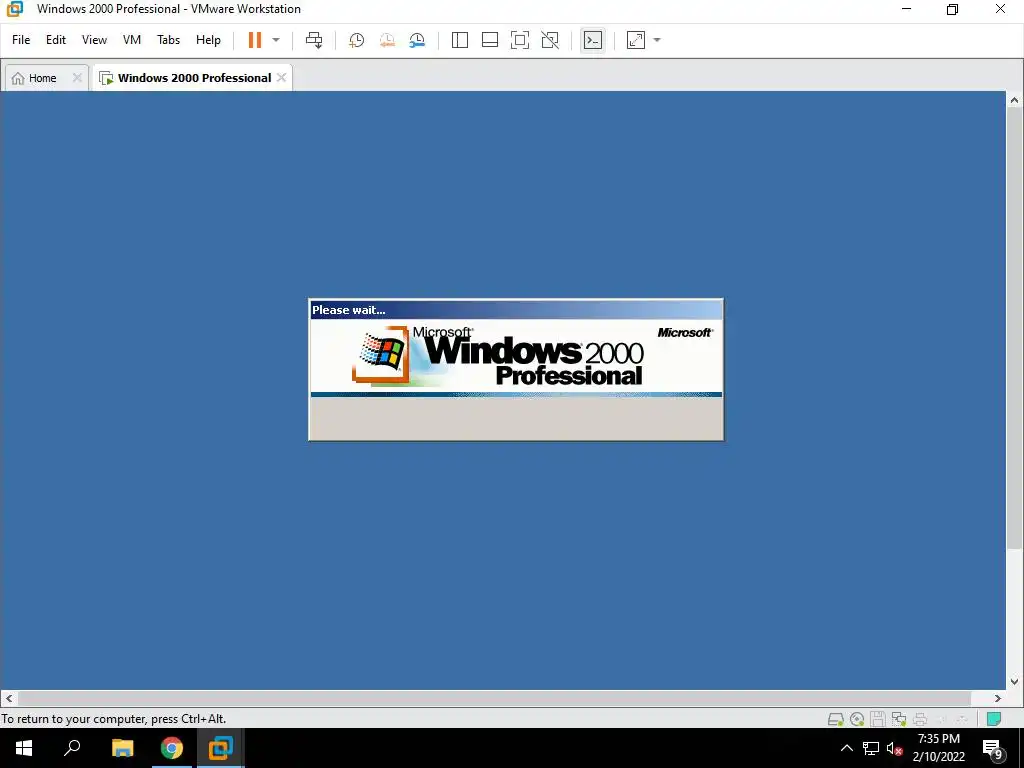Open the network tray icon
The image size is (1024, 768).
point(871,748)
